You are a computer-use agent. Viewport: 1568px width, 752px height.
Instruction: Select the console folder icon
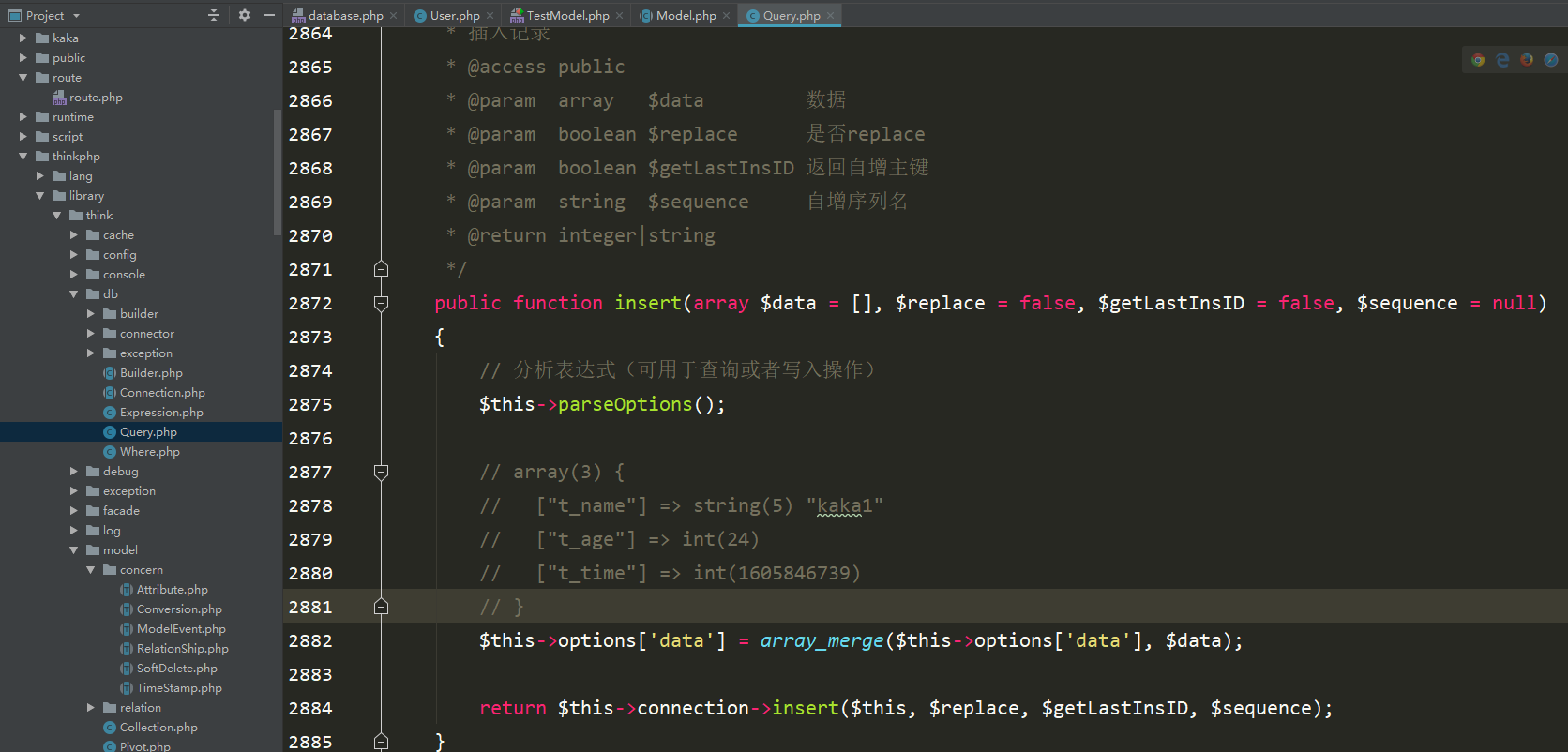coord(93,275)
